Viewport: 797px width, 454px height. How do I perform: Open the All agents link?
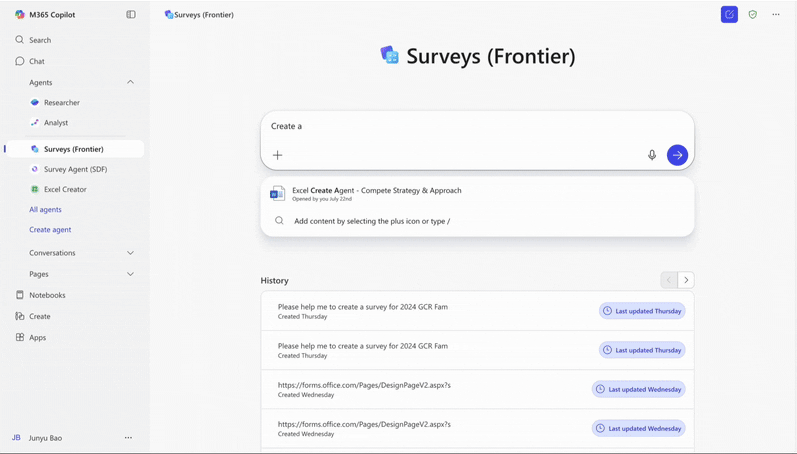(45, 209)
